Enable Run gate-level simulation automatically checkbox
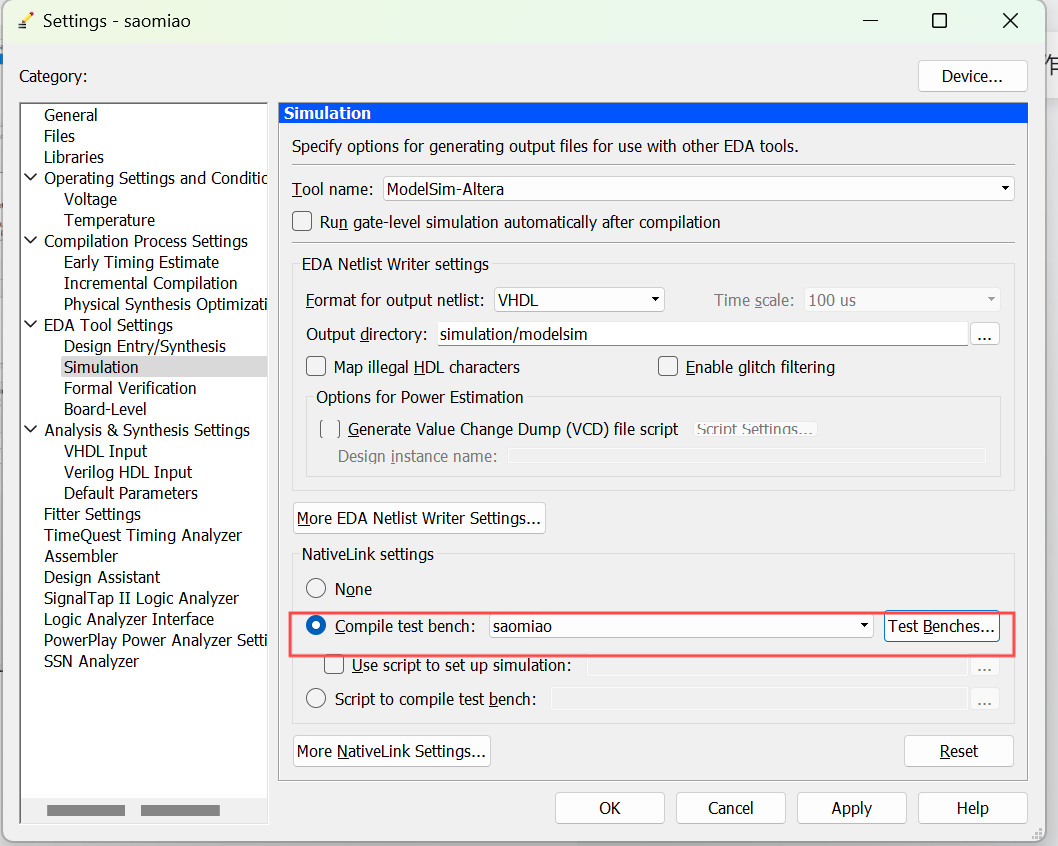The image size is (1058, 846). (x=302, y=222)
